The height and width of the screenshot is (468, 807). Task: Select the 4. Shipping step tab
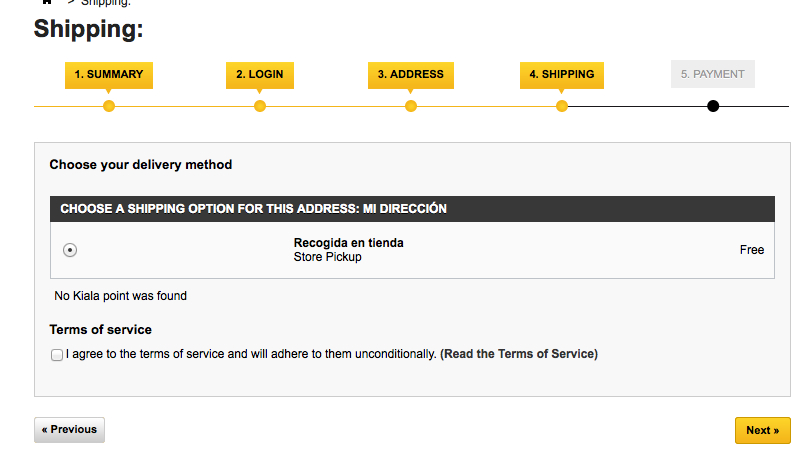[562, 75]
